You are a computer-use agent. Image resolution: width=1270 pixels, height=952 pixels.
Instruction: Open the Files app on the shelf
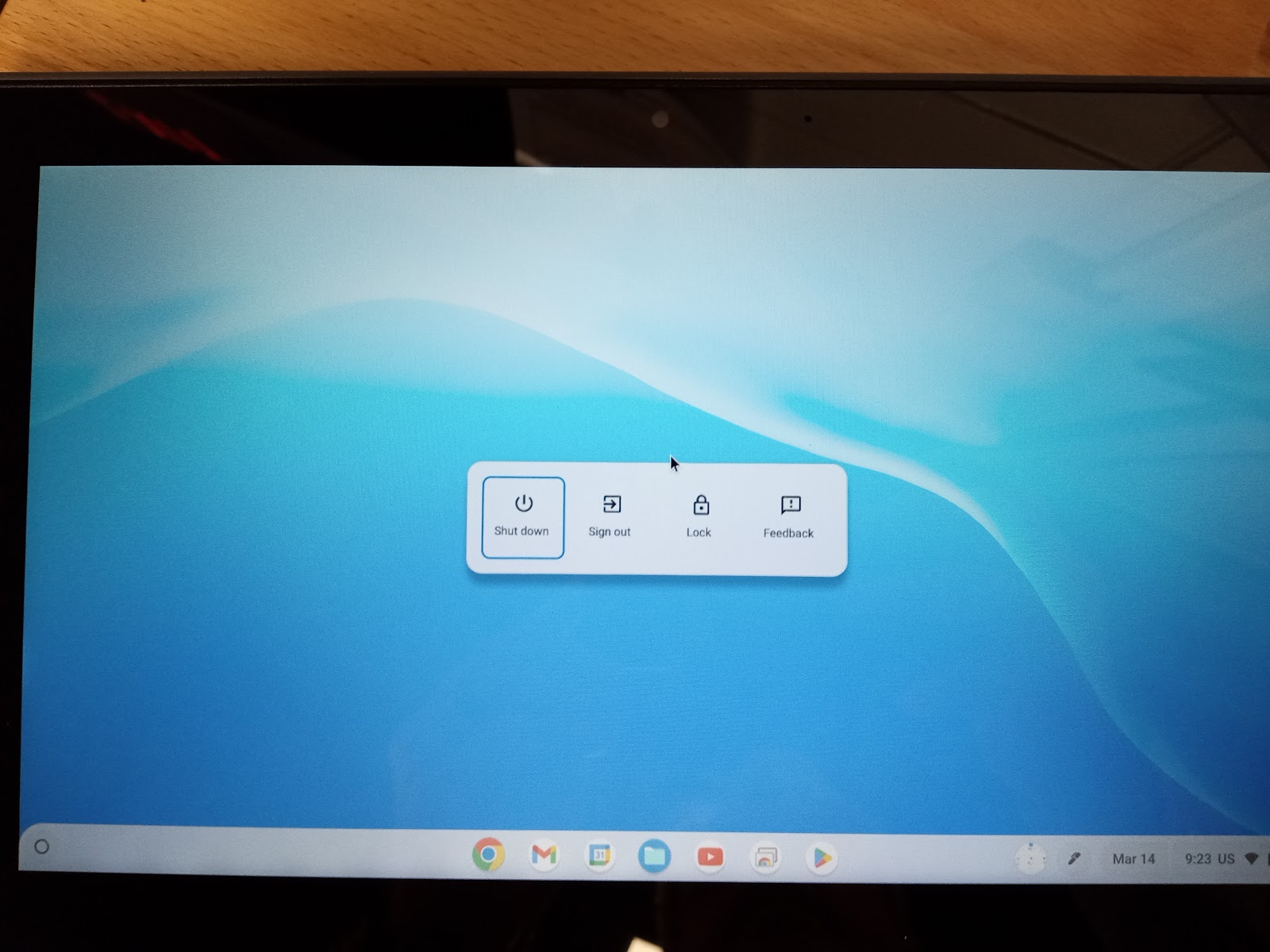pos(655,857)
